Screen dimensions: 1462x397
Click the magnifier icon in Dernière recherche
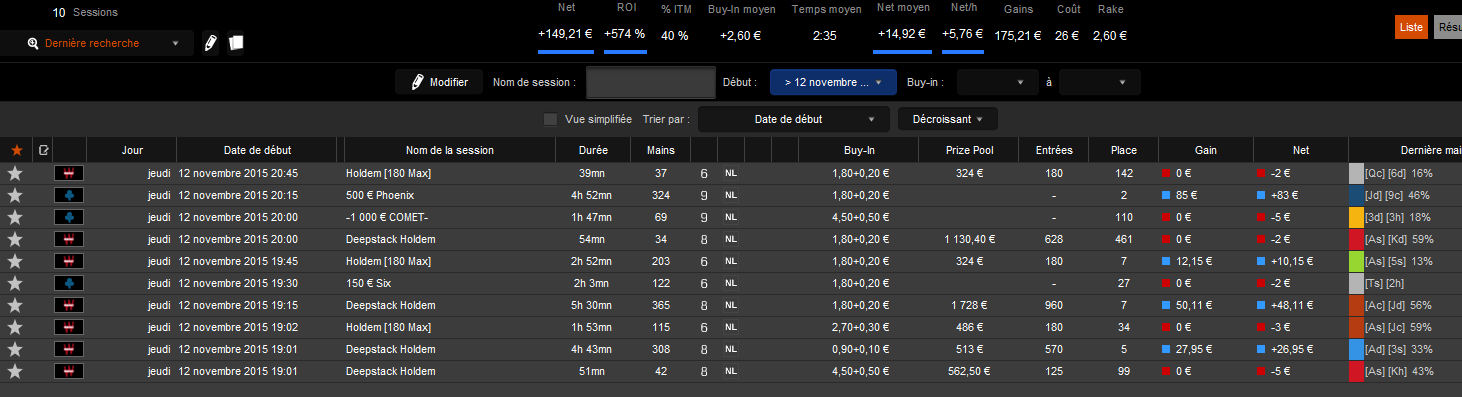33,43
